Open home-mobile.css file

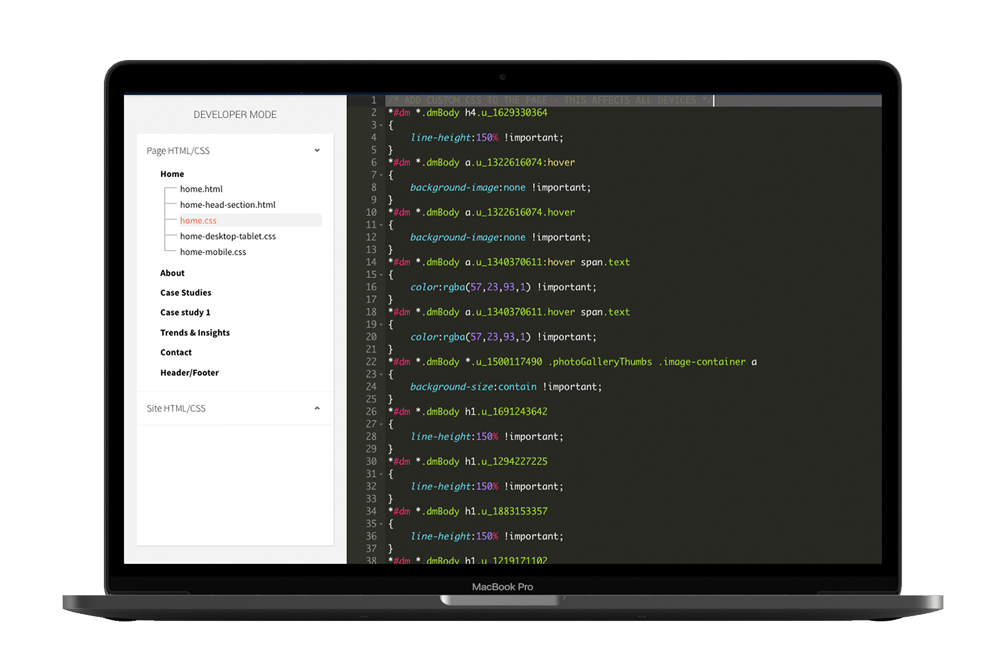coord(213,252)
